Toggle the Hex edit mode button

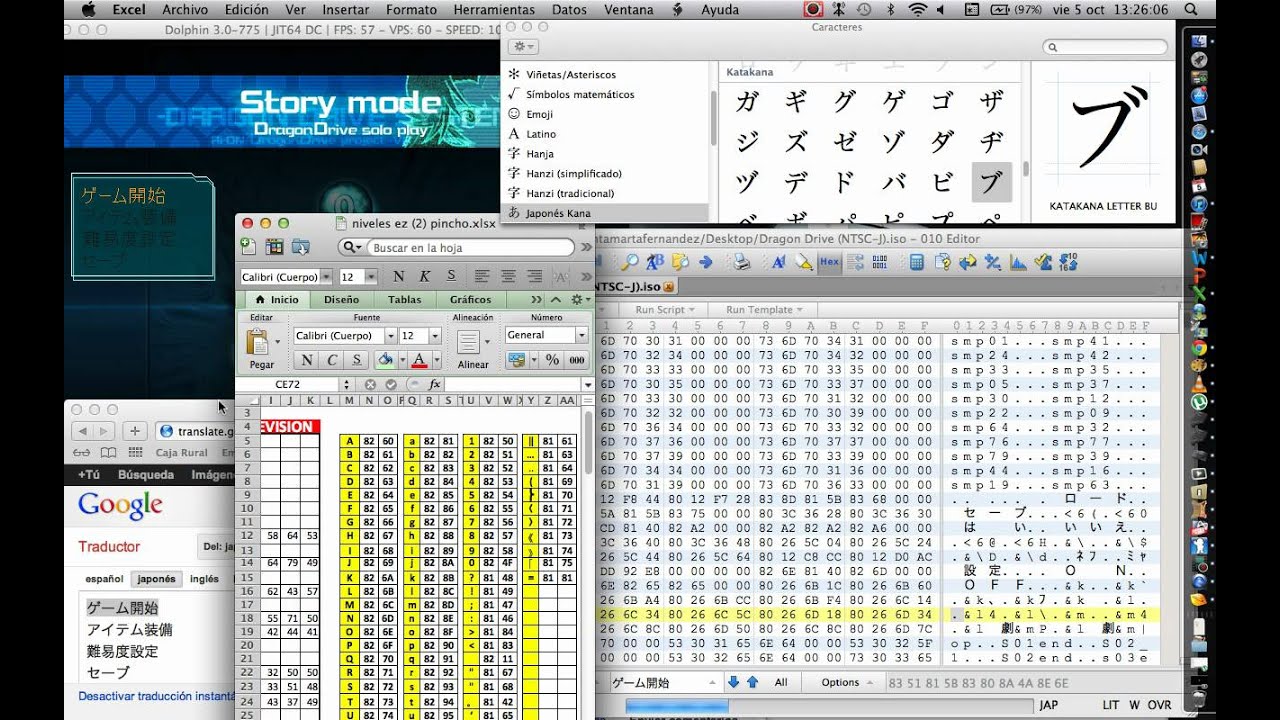coord(830,262)
